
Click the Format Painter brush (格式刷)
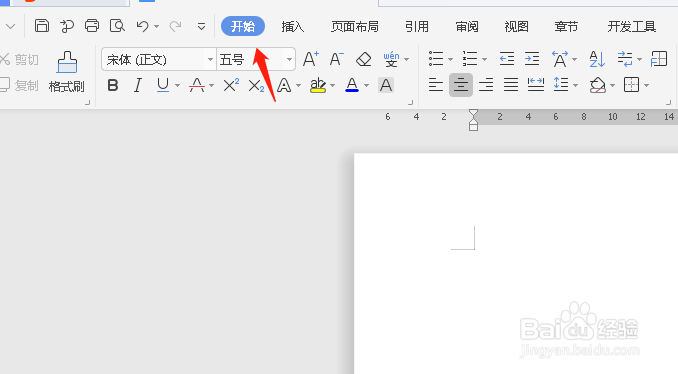tap(67, 72)
